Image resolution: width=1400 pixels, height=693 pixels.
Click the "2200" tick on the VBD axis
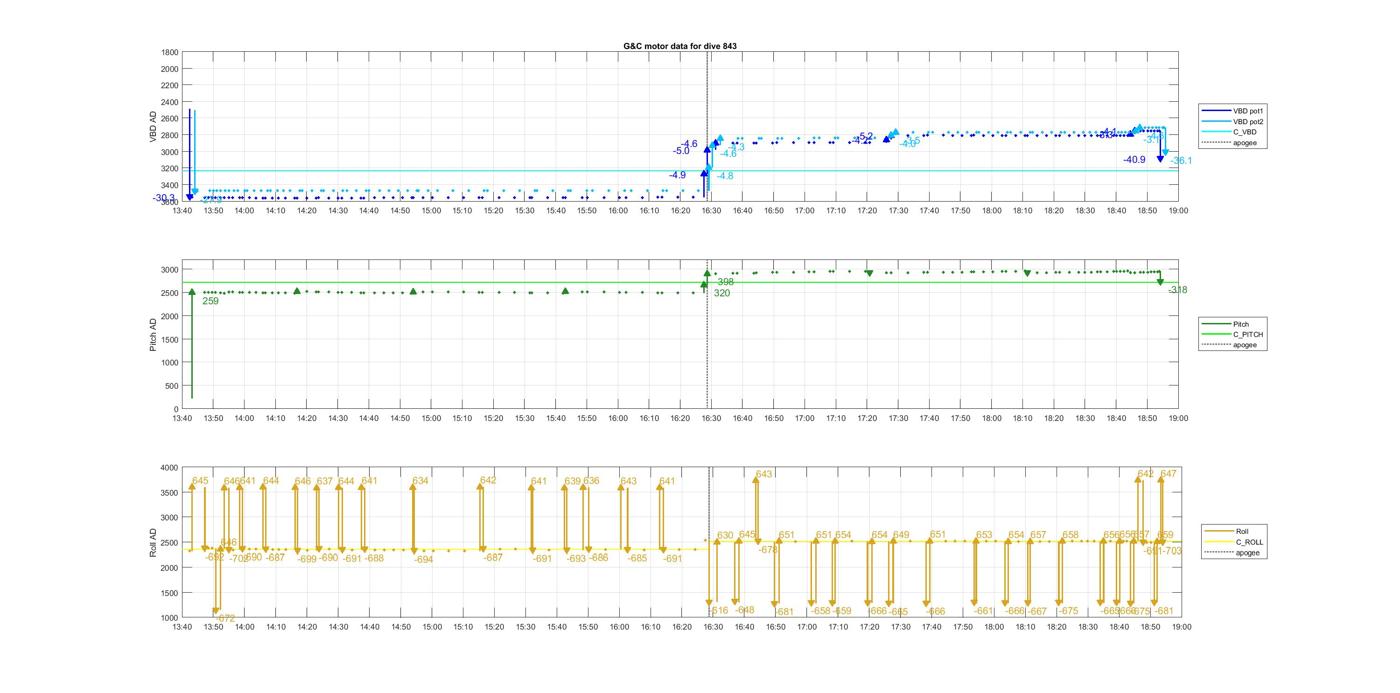[x=169, y=85]
